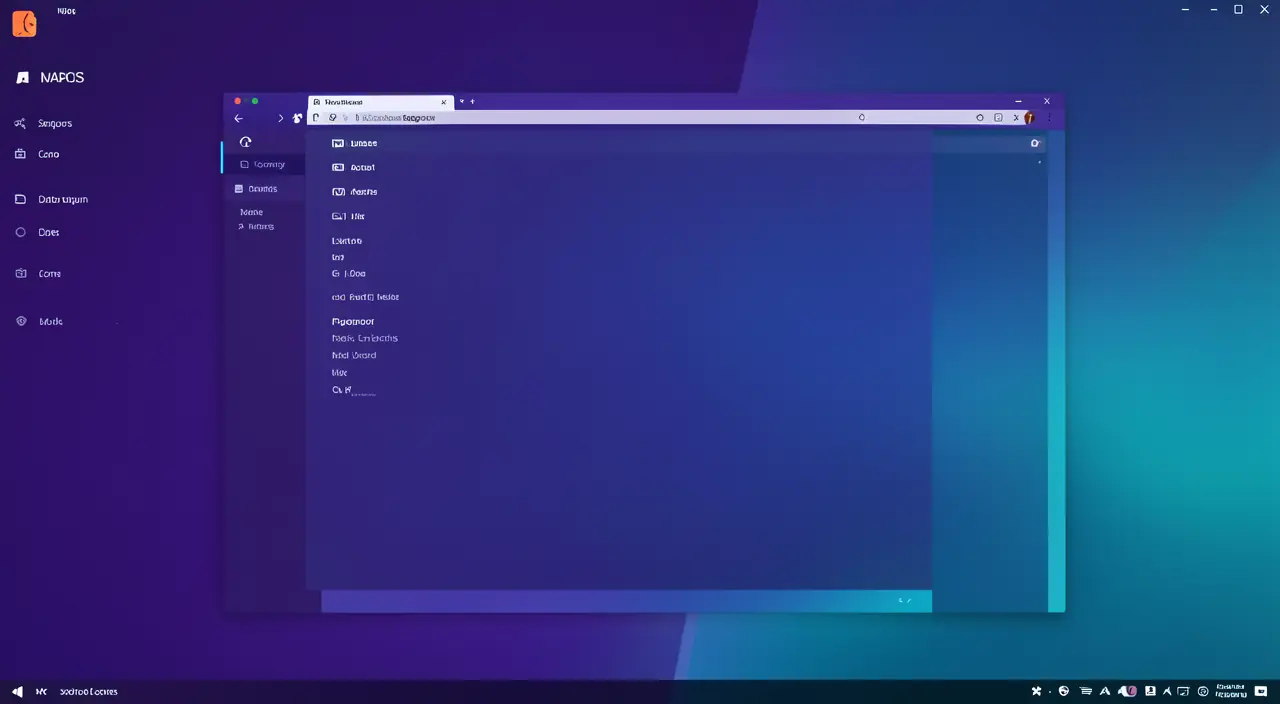
Task: Close the active browser tab
Action: coord(444,102)
